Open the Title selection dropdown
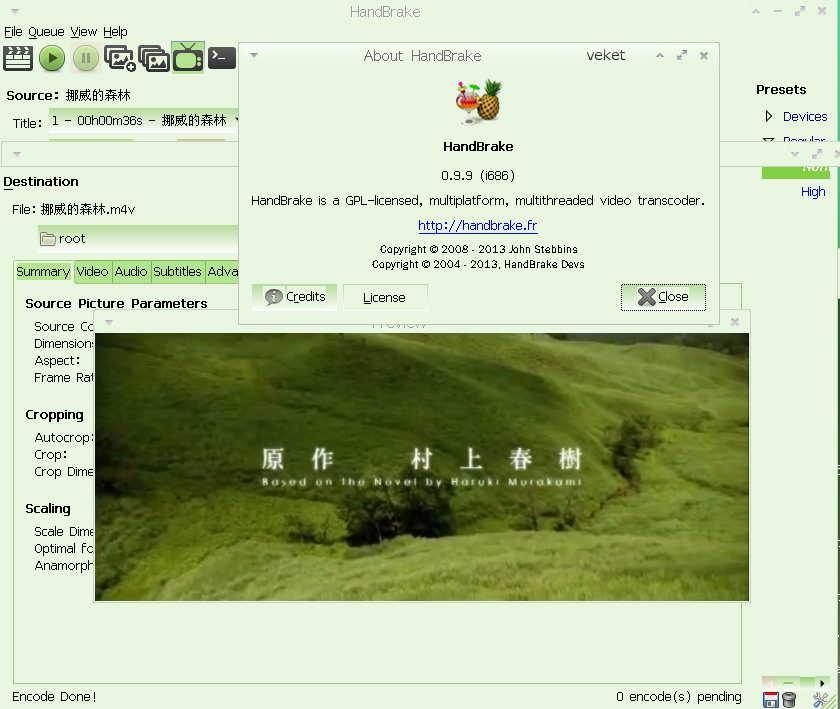840x709 pixels. pos(144,121)
